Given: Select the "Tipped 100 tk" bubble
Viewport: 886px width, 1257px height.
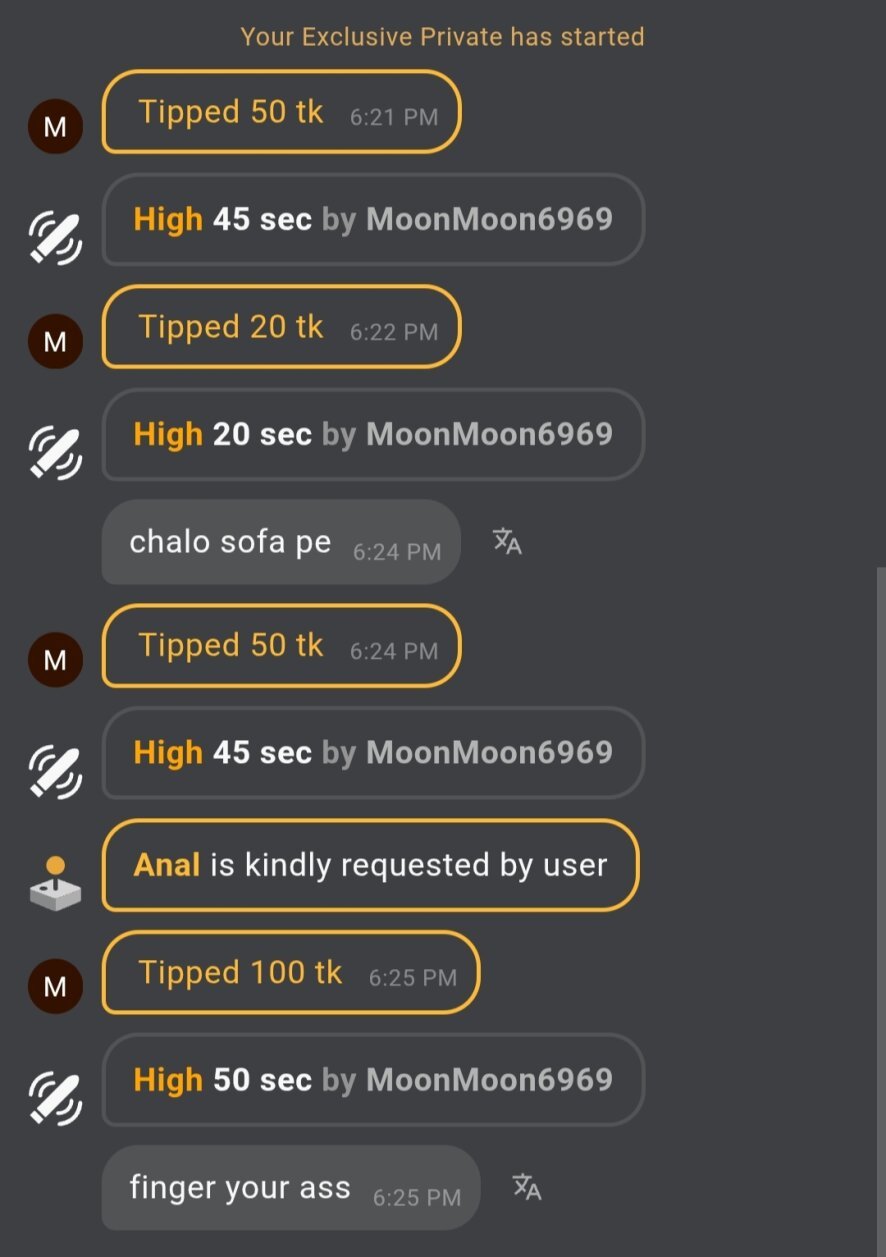Looking at the screenshot, I should click(291, 973).
